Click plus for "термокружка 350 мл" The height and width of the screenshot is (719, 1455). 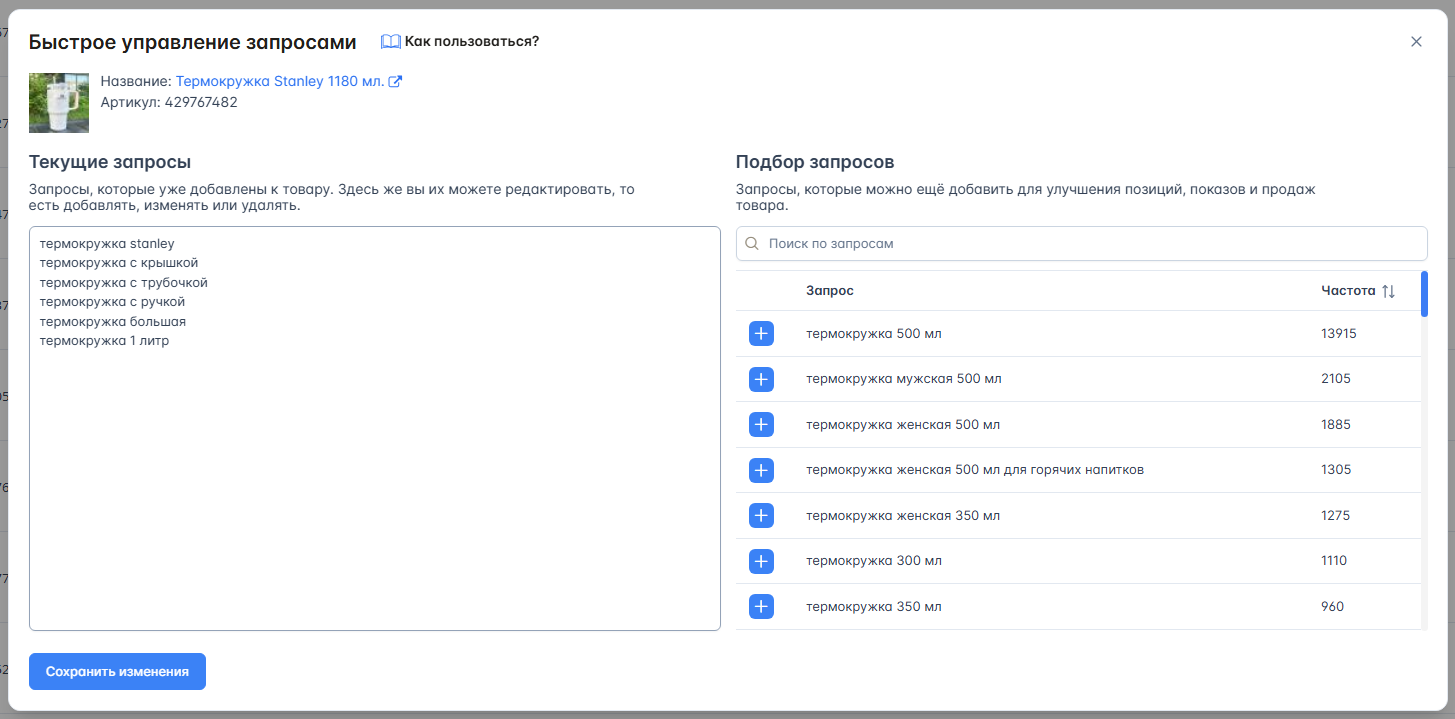click(x=761, y=607)
